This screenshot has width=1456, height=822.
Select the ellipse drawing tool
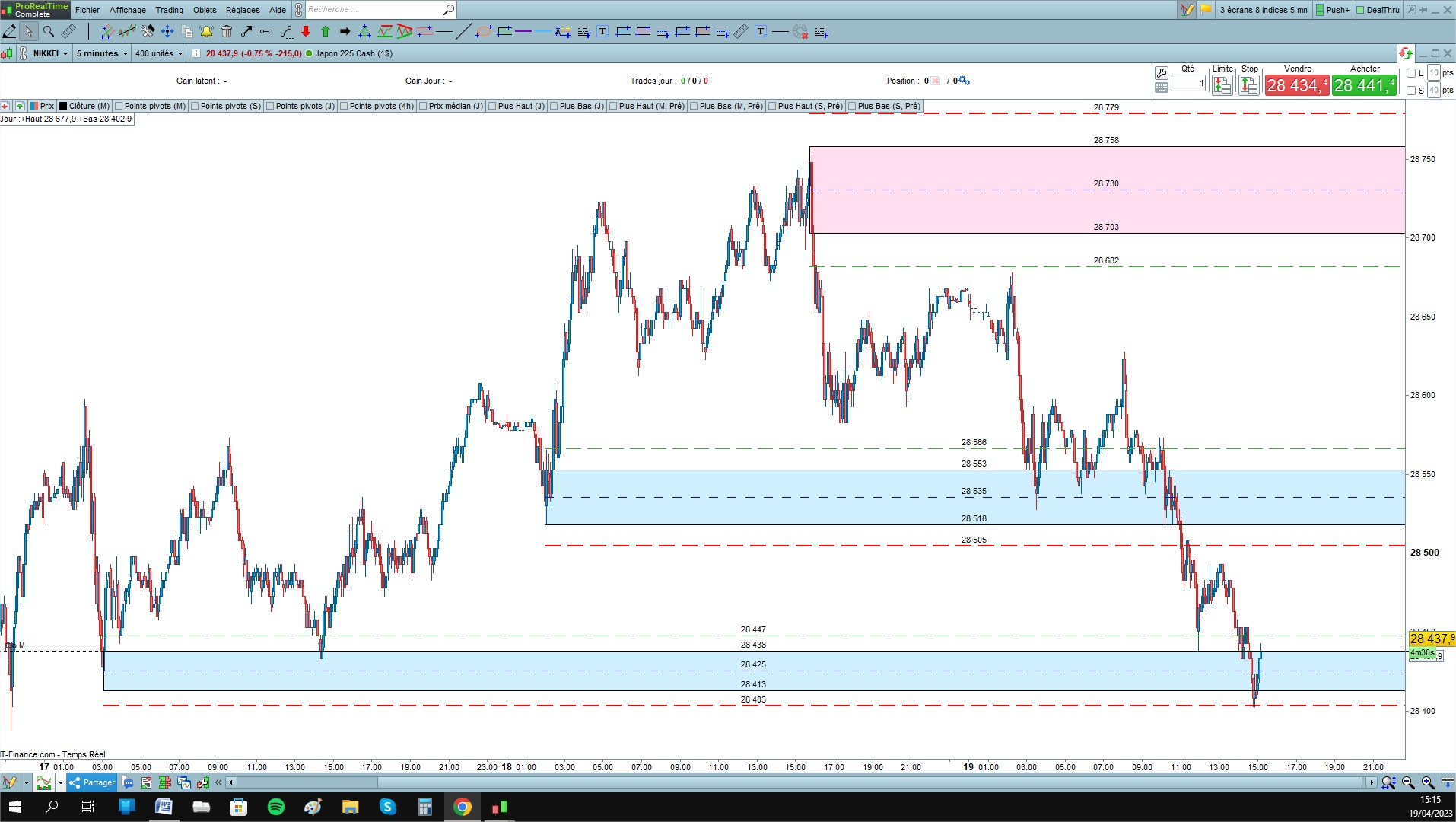tap(484, 31)
